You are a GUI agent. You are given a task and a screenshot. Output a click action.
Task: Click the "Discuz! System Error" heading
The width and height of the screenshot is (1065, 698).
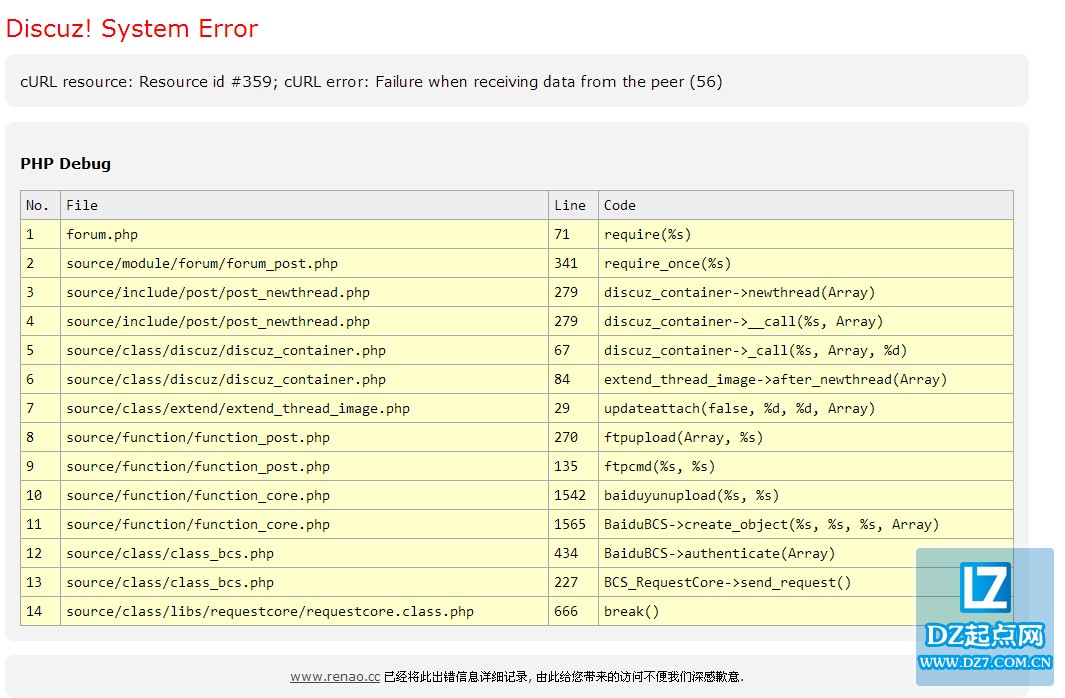(x=132, y=29)
